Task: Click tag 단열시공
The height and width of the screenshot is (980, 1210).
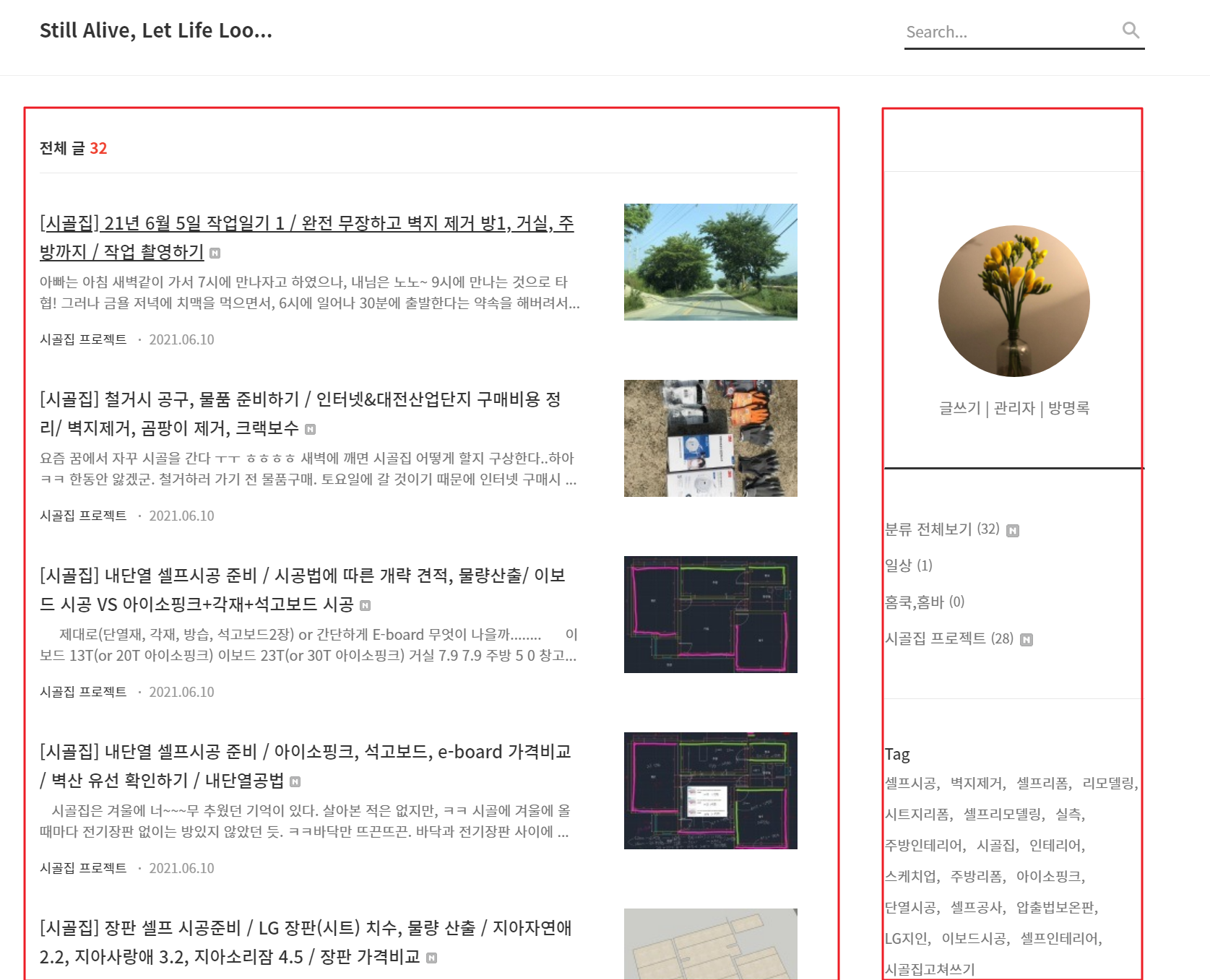Action: (x=910, y=908)
